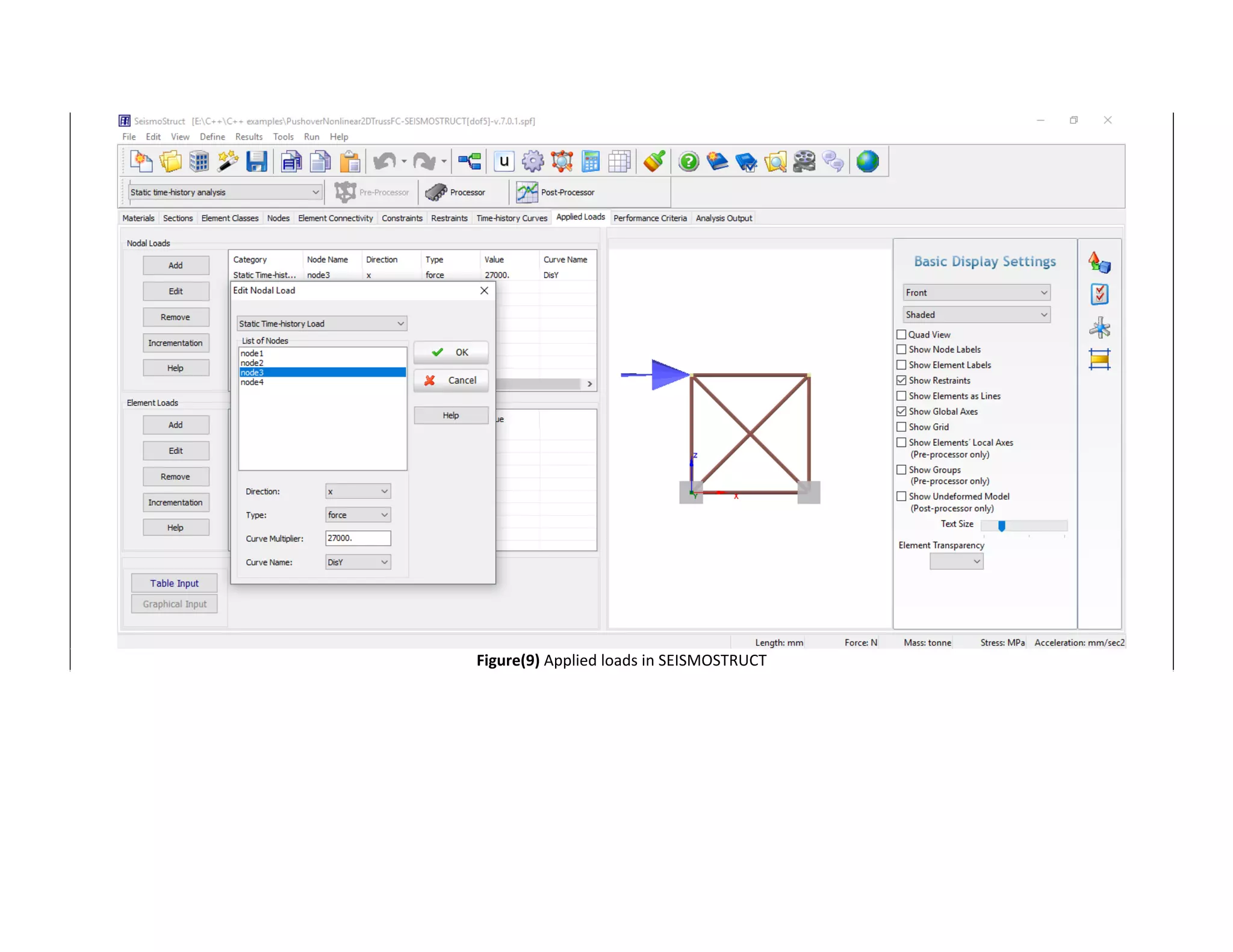
Task: Expand the Front view dropdown
Action: pos(976,292)
